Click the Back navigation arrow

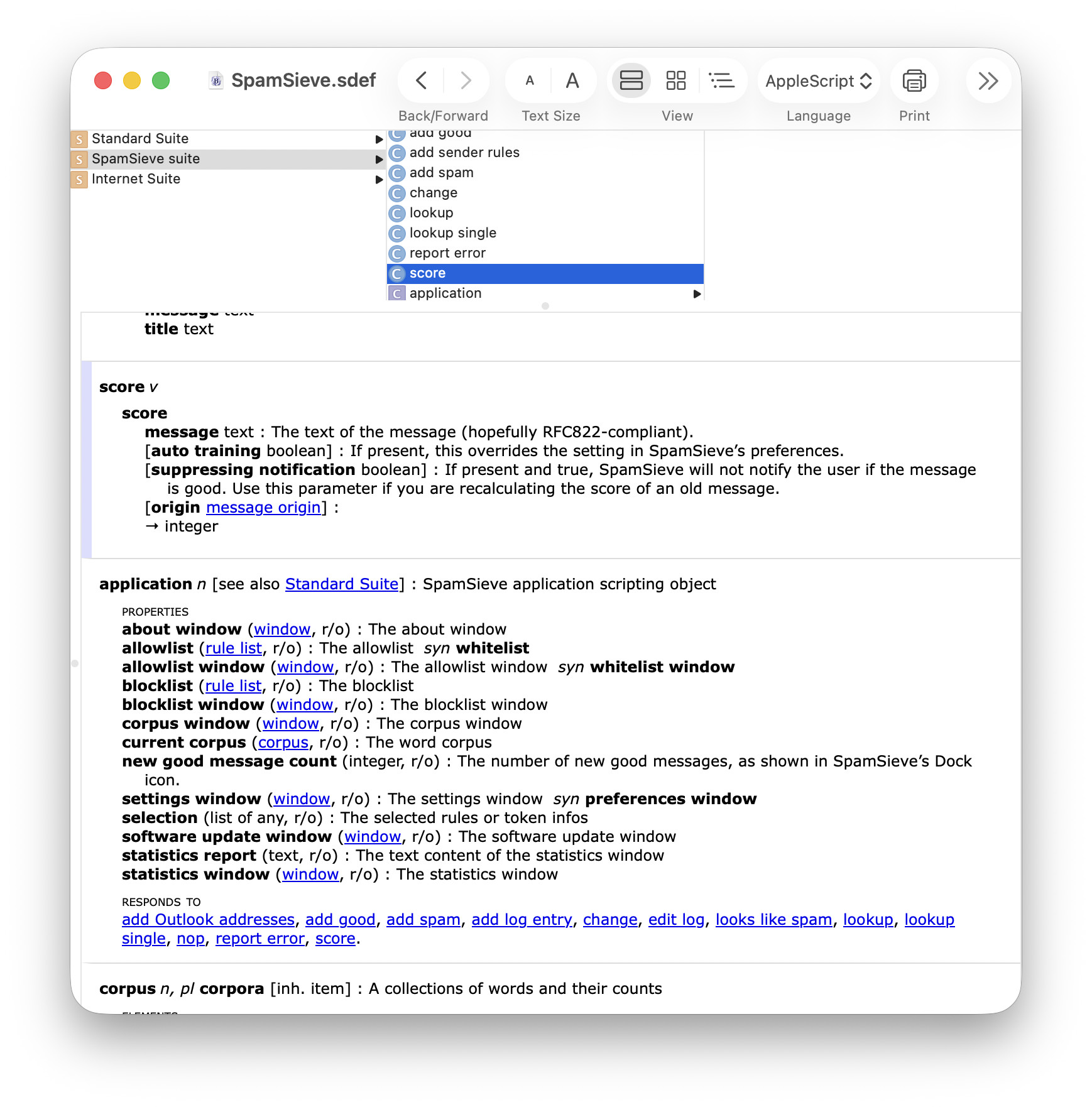coord(420,80)
